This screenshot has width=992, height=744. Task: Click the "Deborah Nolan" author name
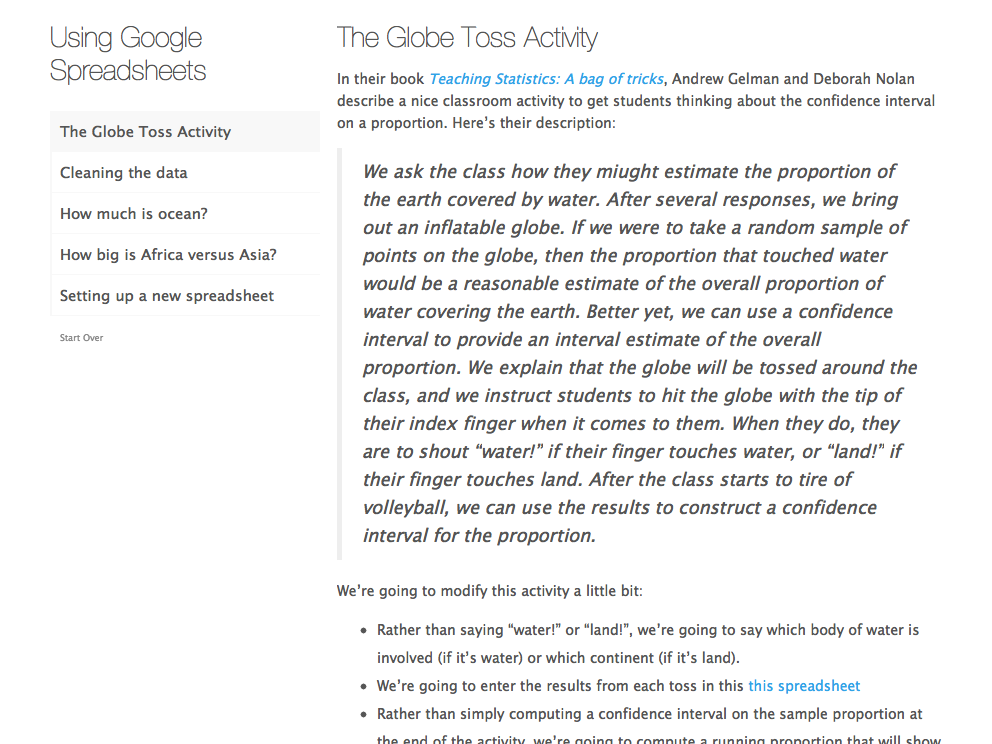864,79
